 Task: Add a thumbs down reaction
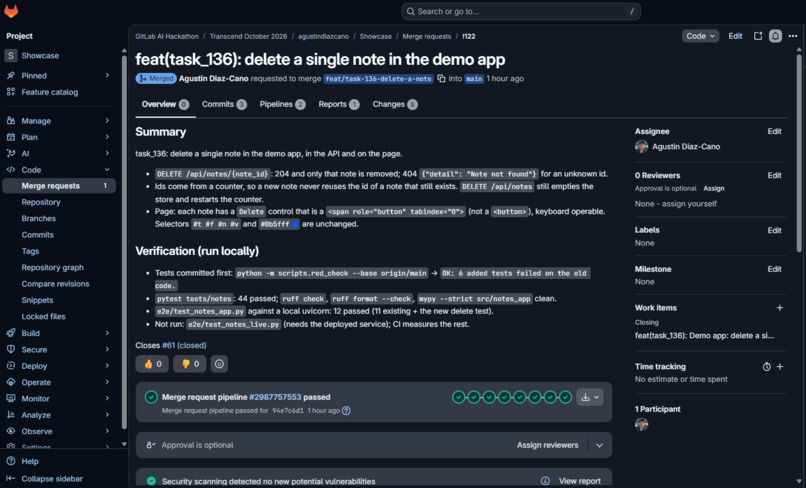(190, 364)
